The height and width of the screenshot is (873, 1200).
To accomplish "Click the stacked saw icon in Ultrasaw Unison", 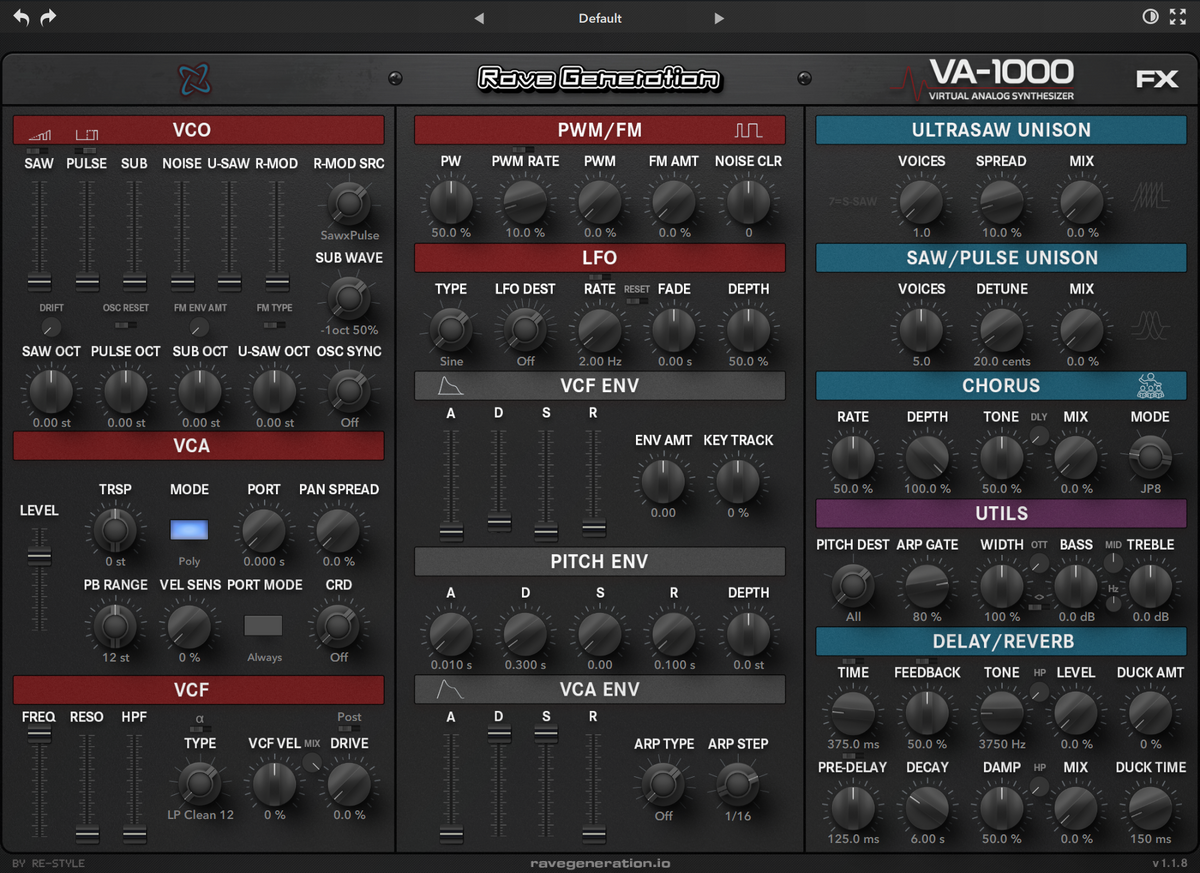I will [1150, 195].
